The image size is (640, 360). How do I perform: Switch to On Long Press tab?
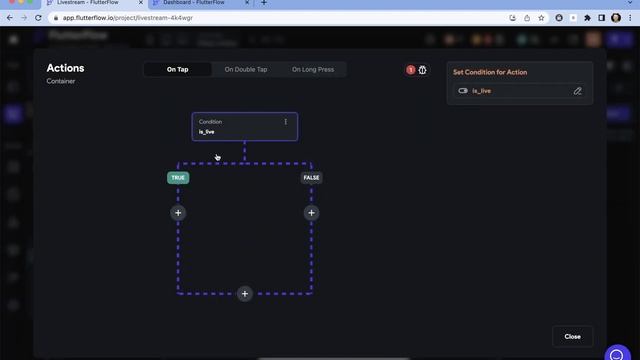click(313, 69)
